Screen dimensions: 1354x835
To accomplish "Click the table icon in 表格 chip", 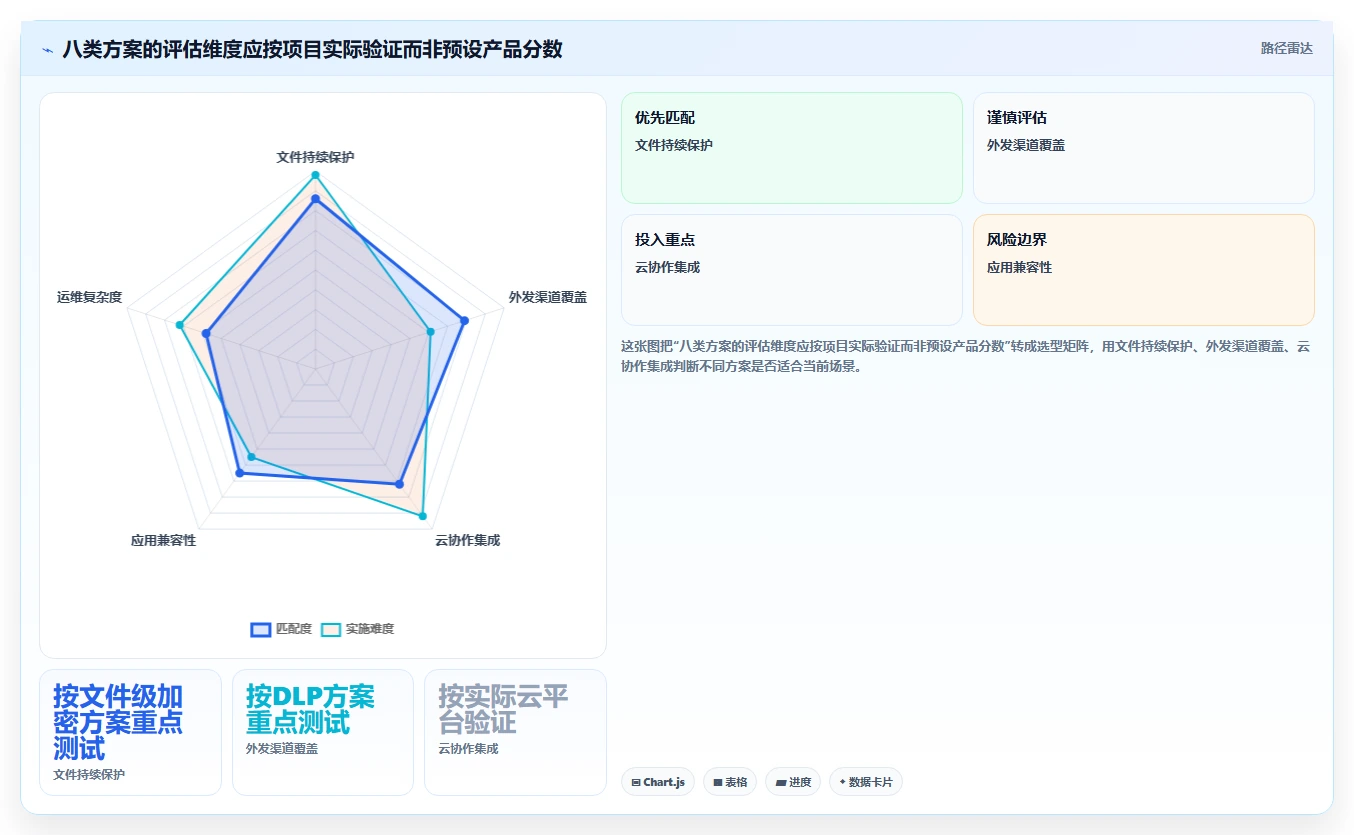I will pyautogui.click(x=717, y=783).
